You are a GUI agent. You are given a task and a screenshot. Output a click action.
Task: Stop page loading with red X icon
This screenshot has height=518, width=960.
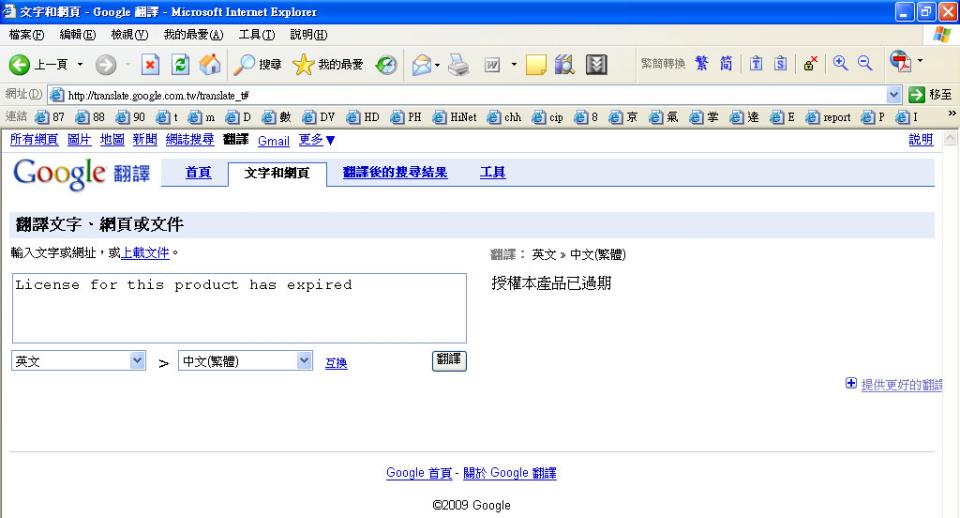click(150, 64)
